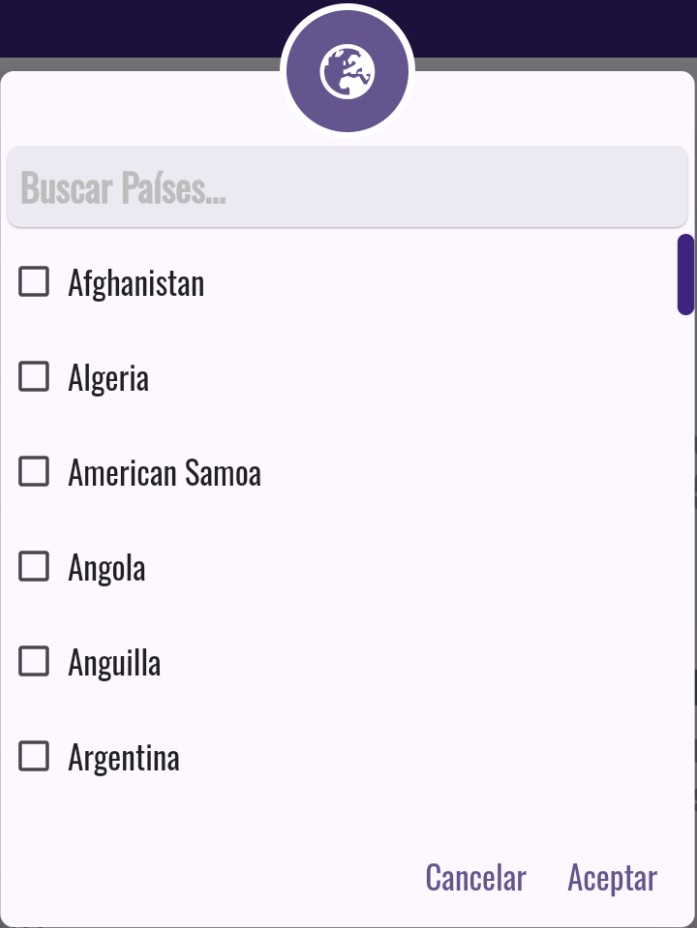Click the gray backdrop beside the globe
The width and height of the screenshot is (697, 928).
550,64
